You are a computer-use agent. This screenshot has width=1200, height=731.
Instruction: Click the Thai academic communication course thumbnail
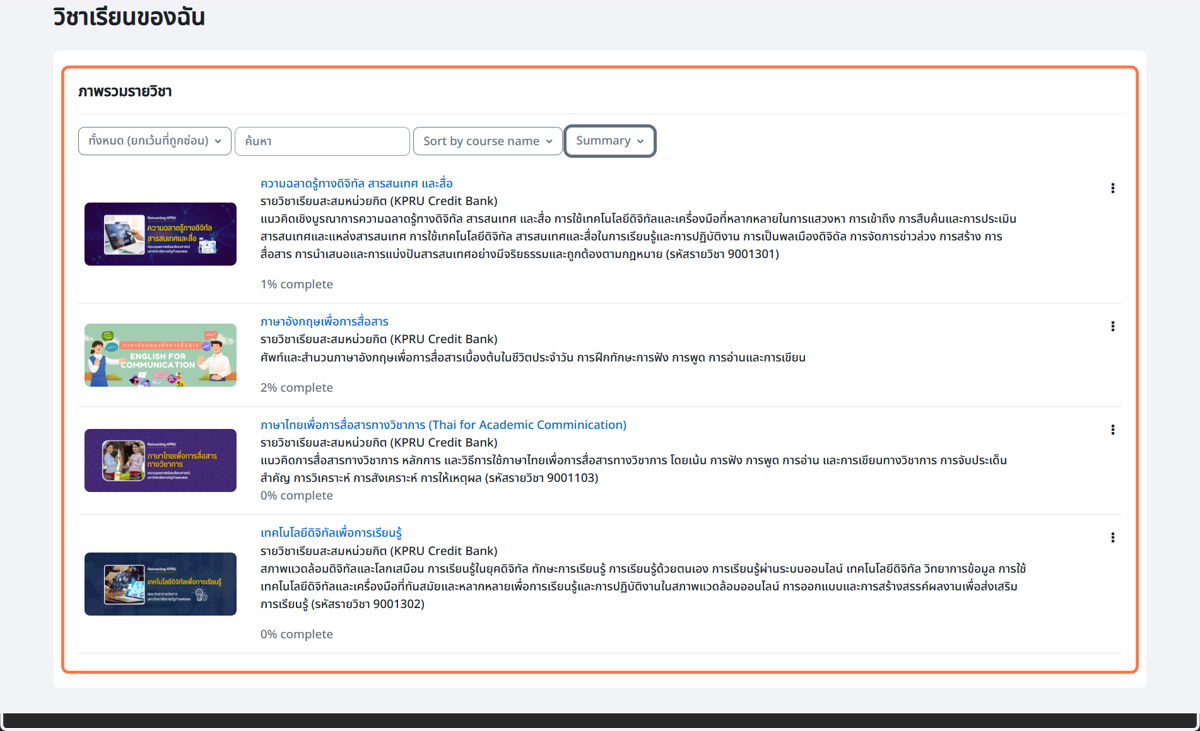pyautogui.click(x=160, y=460)
